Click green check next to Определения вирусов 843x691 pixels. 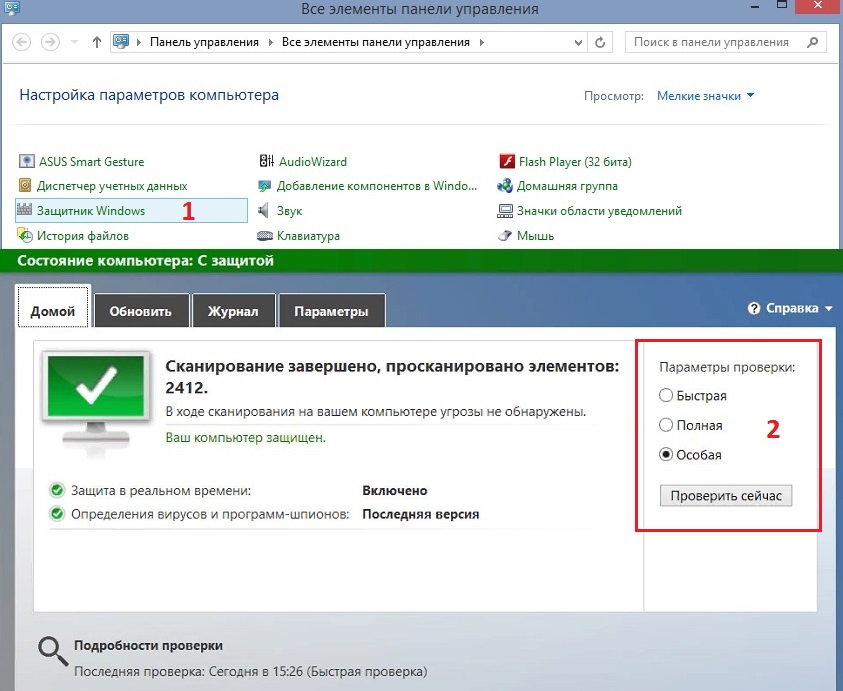(x=56, y=514)
